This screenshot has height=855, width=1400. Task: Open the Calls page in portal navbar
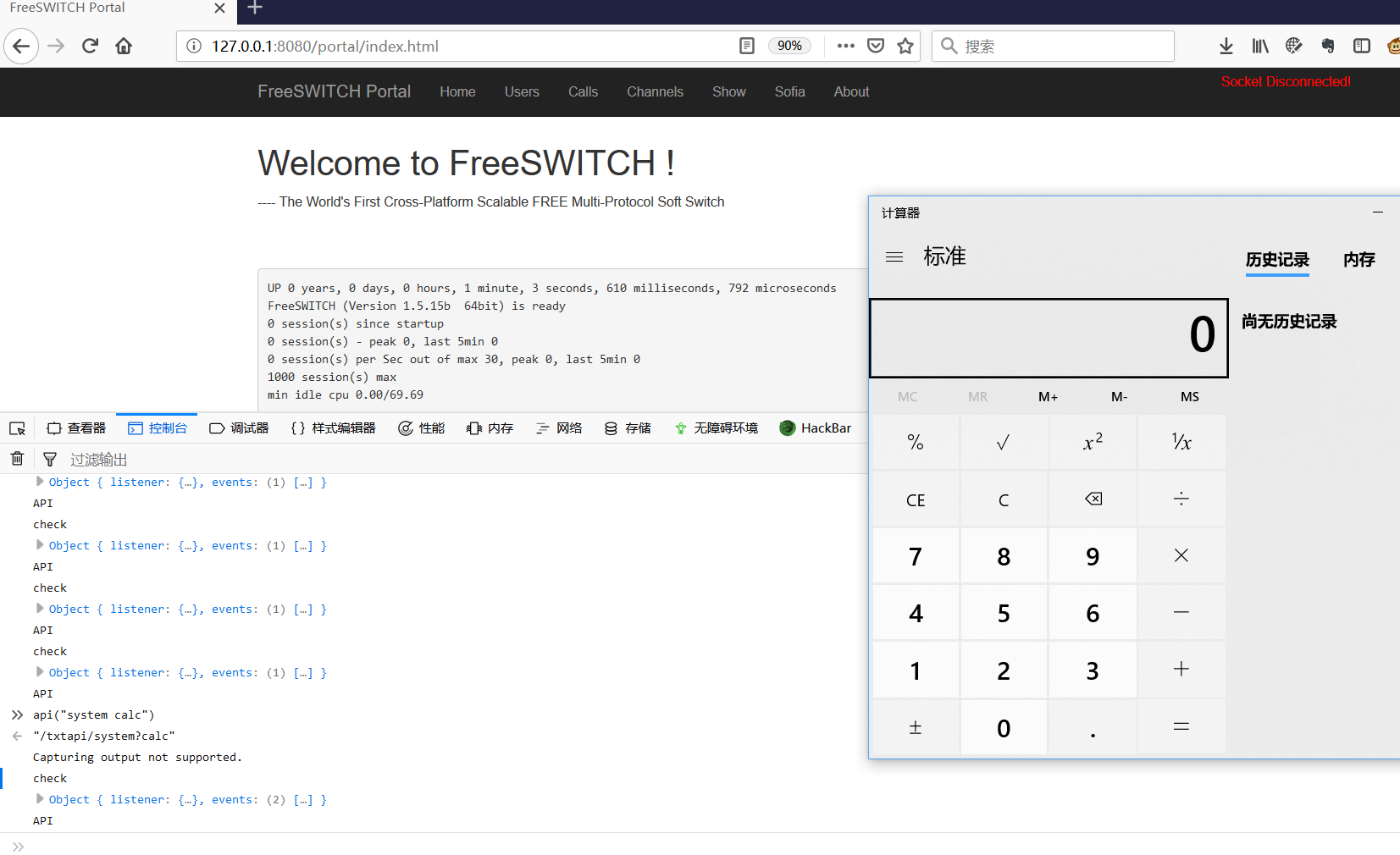[x=583, y=91]
